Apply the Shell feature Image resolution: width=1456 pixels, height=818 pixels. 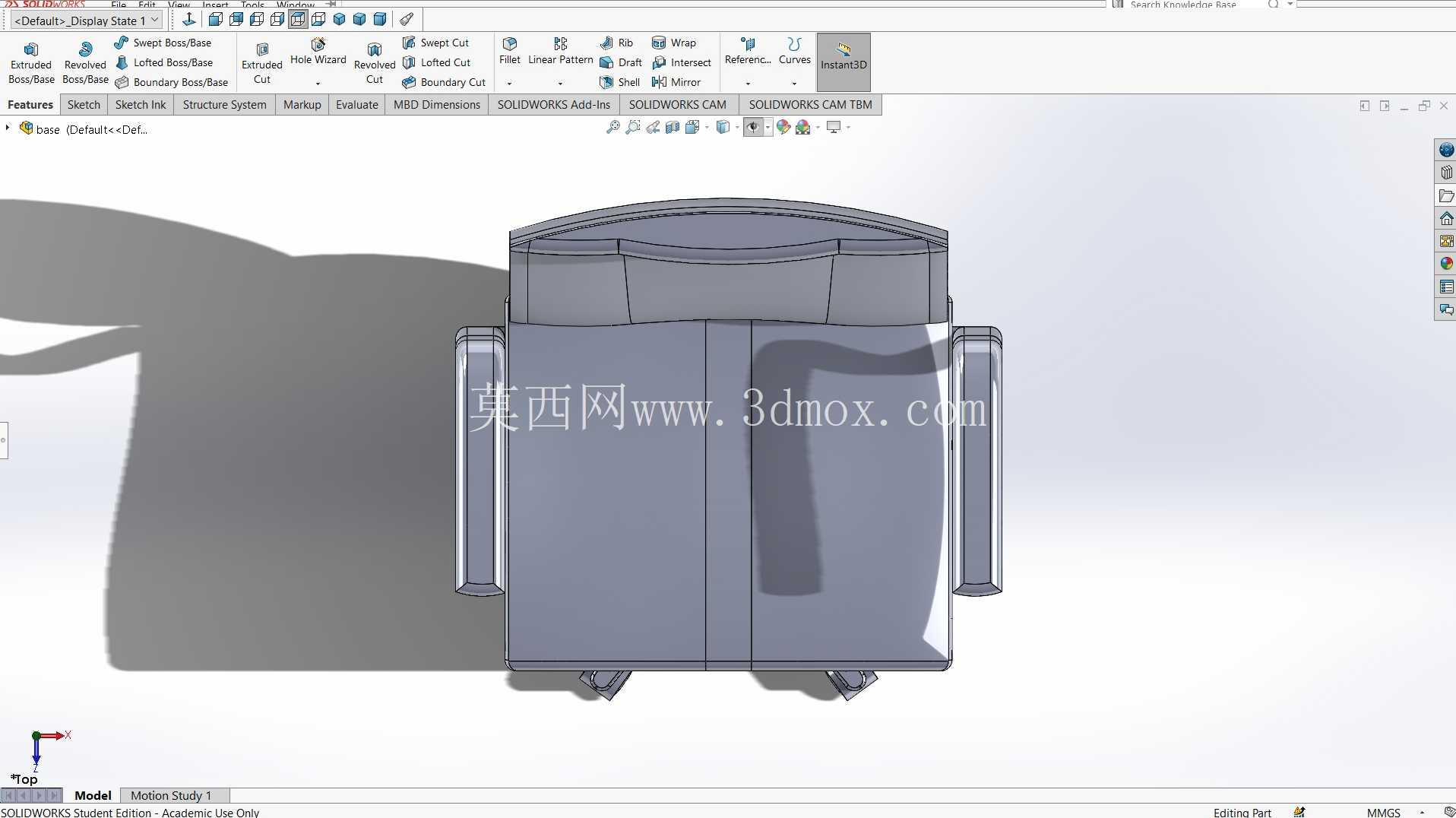(x=619, y=82)
